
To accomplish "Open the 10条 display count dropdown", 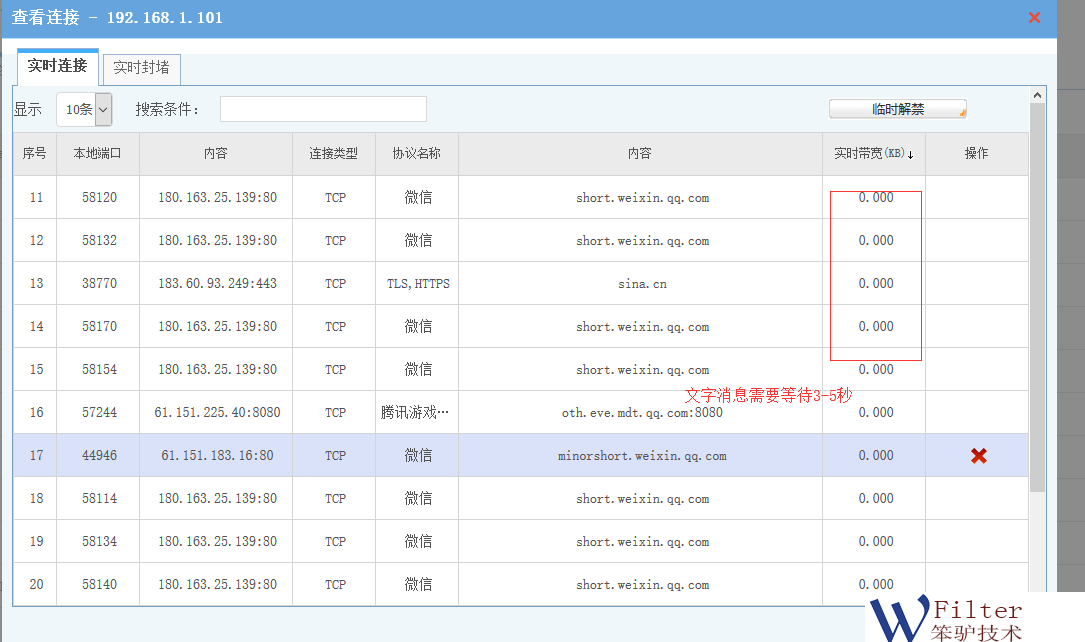I will (x=84, y=109).
